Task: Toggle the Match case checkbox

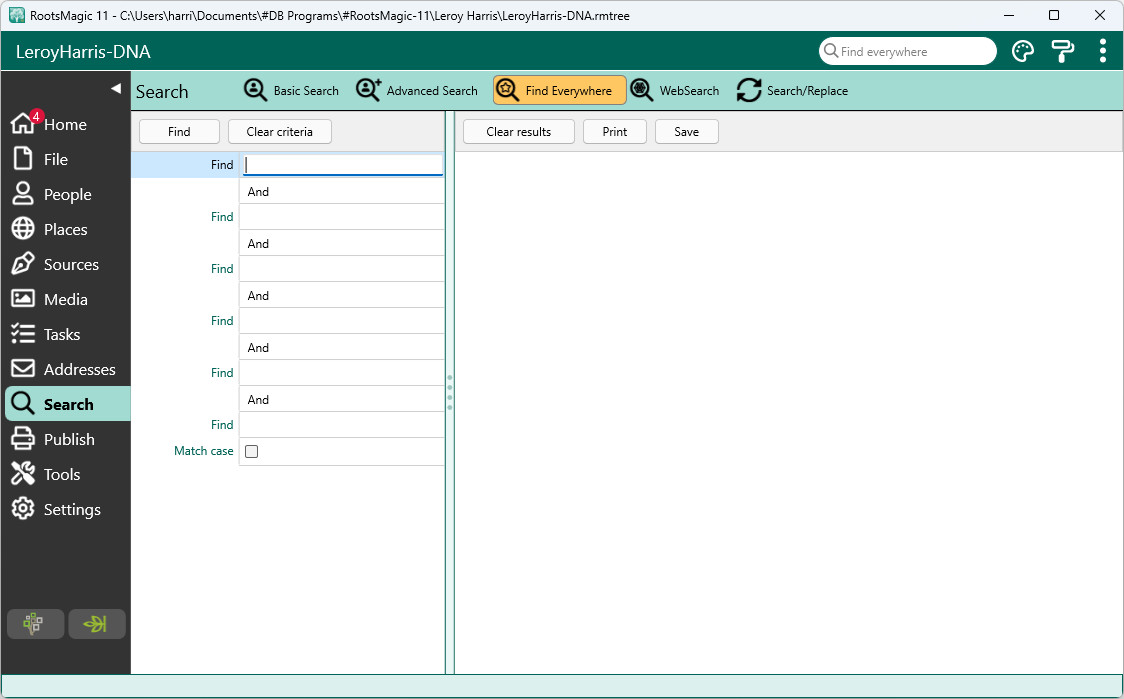Action: pos(252,451)
